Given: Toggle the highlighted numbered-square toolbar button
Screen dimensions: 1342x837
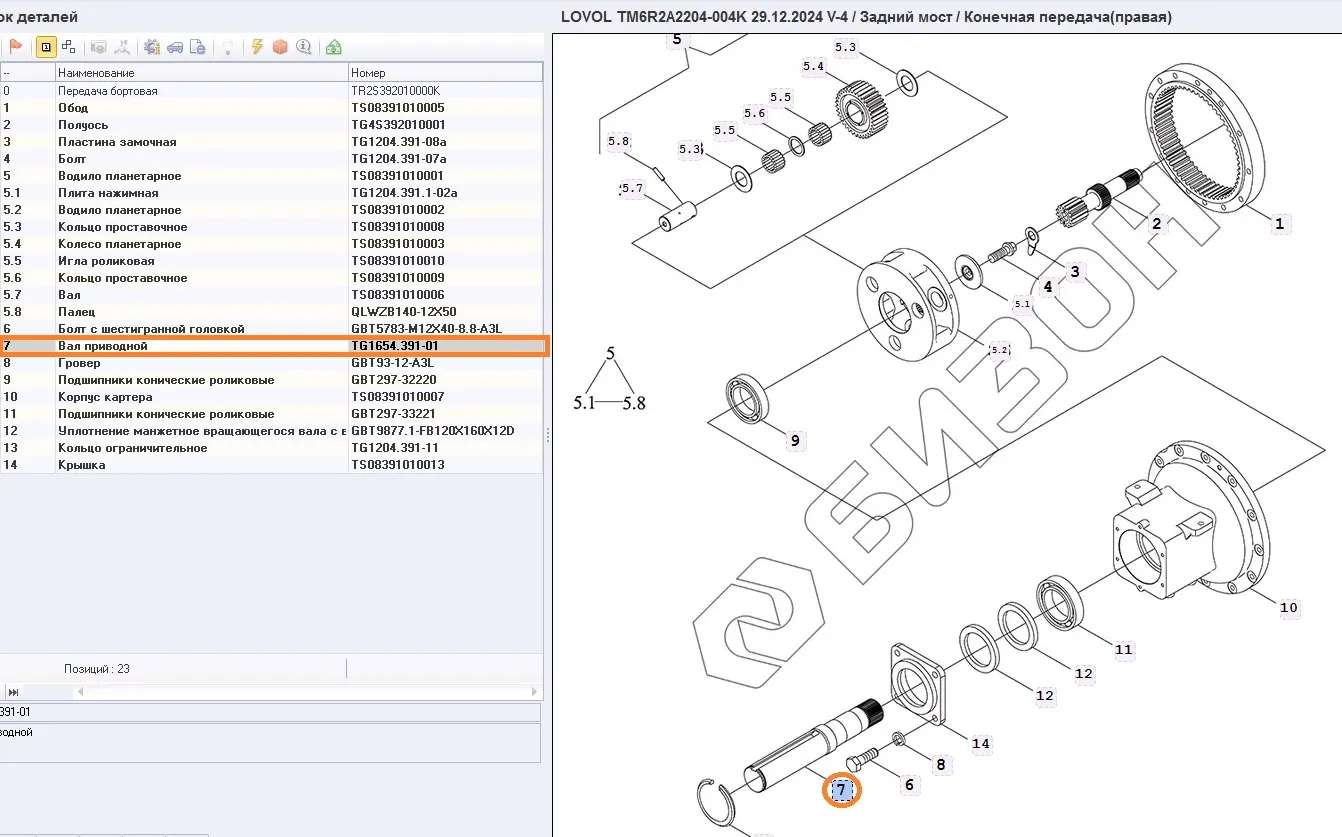Looking at the screenshot, I should 46,47.
